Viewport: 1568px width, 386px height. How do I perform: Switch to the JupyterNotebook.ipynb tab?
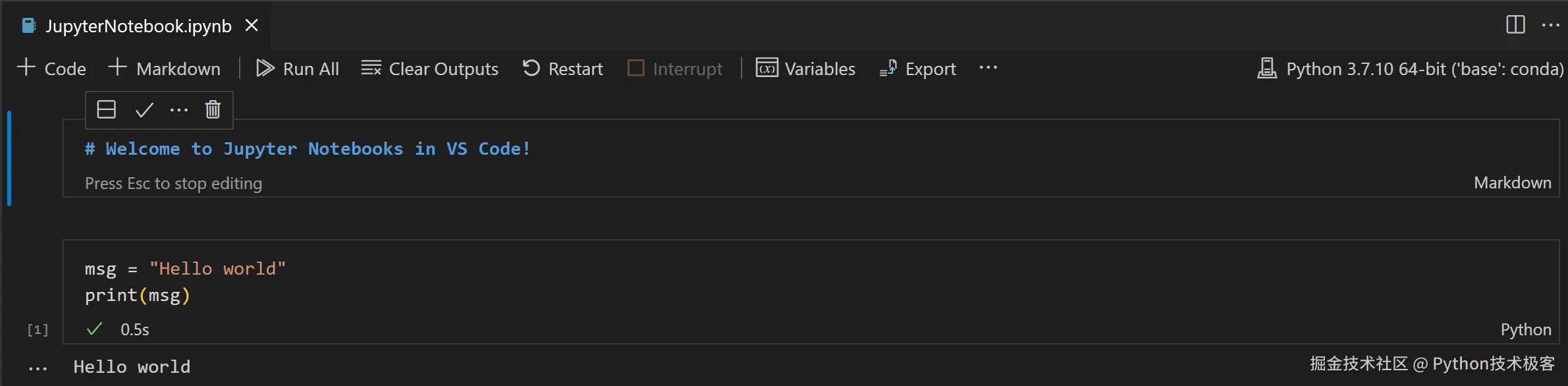coord(138,26)
